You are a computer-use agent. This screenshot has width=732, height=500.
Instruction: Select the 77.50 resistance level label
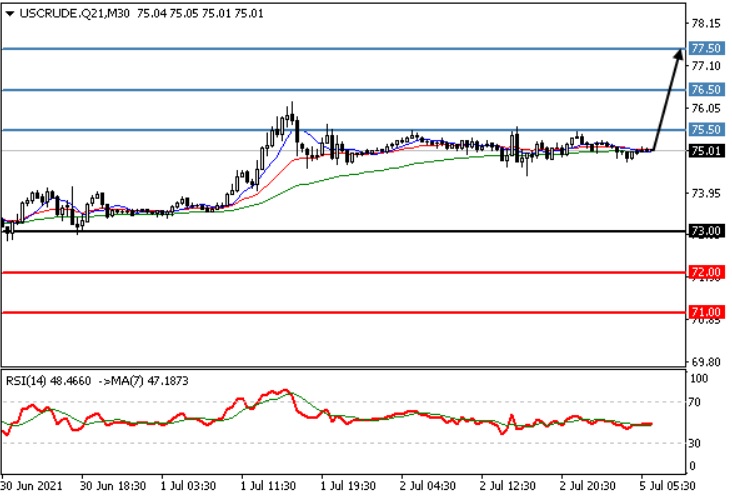click(706, 48)
